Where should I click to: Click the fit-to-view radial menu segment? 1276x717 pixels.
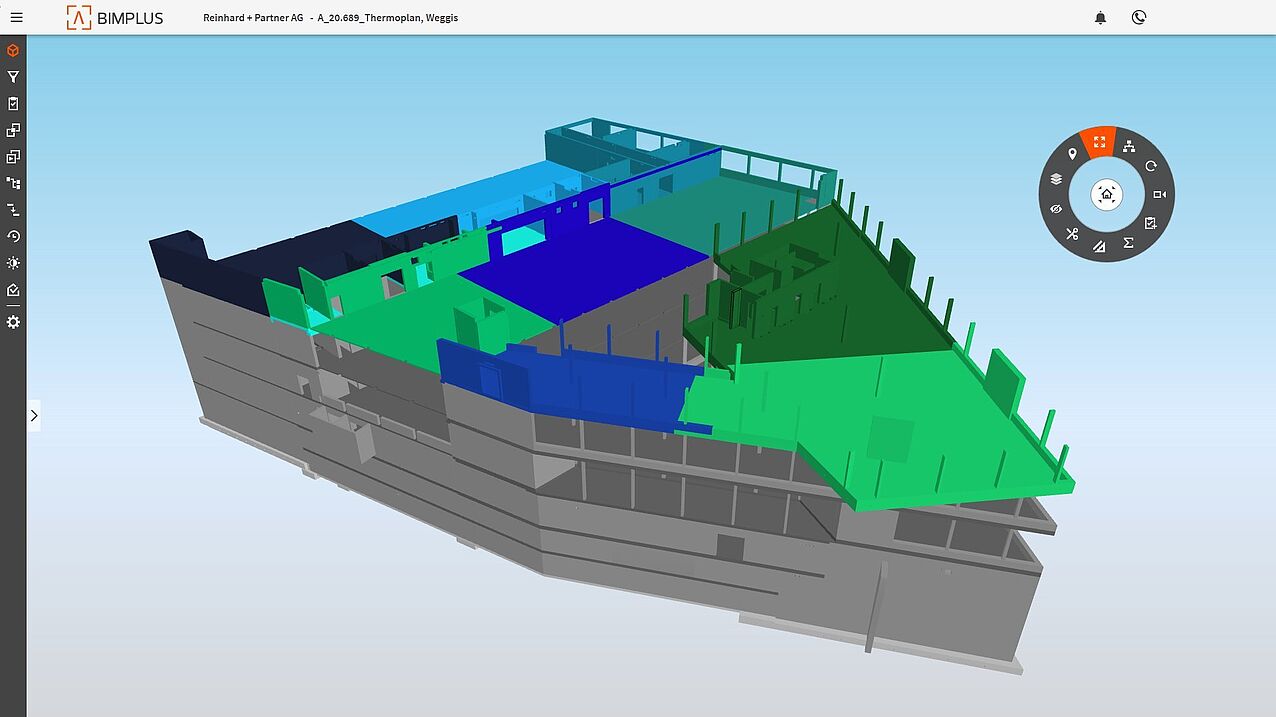(x=1099, y=143)
